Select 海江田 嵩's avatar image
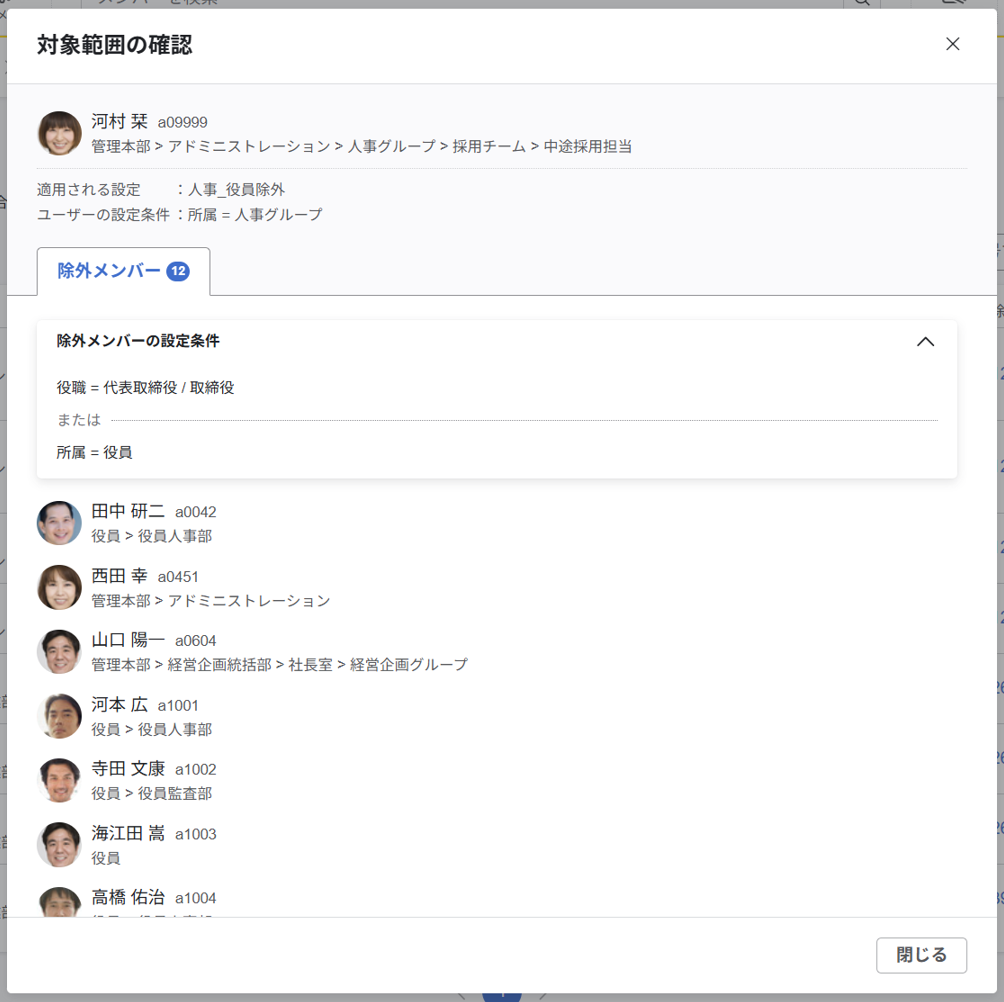 (59, 845)
